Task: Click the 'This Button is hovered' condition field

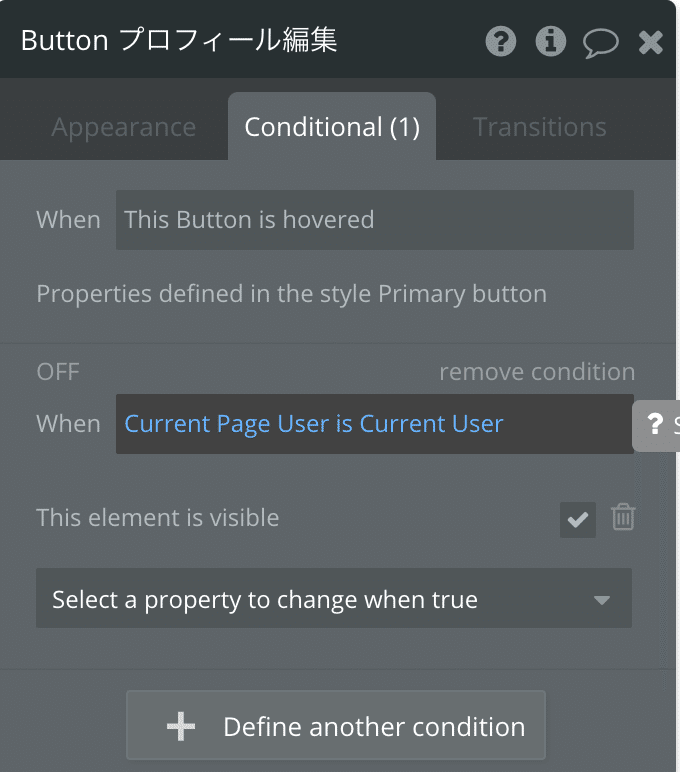Action: (375, 220)
